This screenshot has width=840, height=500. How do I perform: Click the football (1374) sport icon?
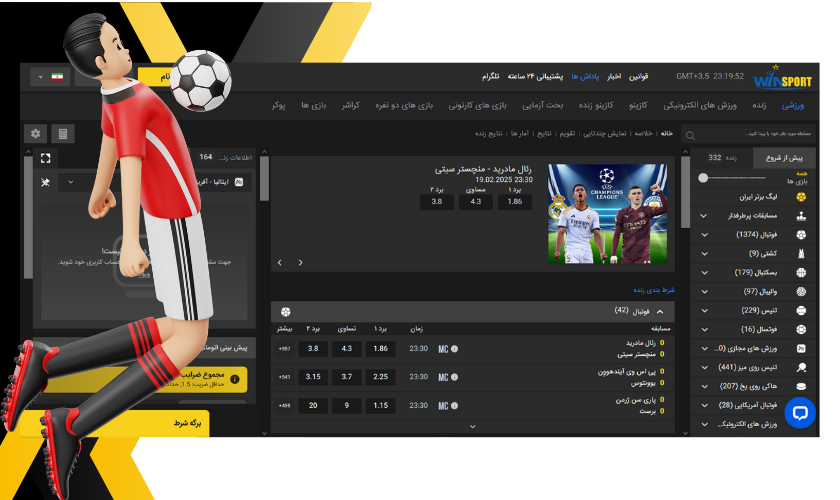coord(801,235)
